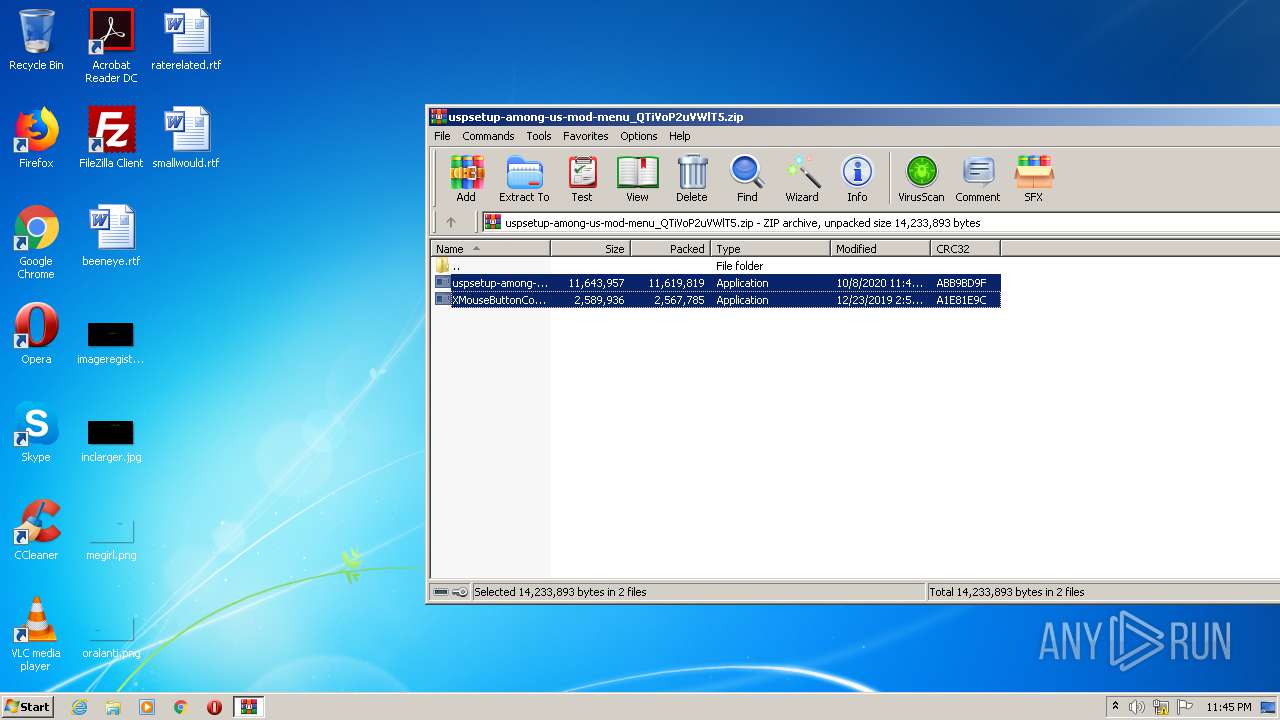Select the XMouseButtonCo... application file
The height and width of the screenshot is (720, 1280).
pyautogui.click(x=716, y=300)
